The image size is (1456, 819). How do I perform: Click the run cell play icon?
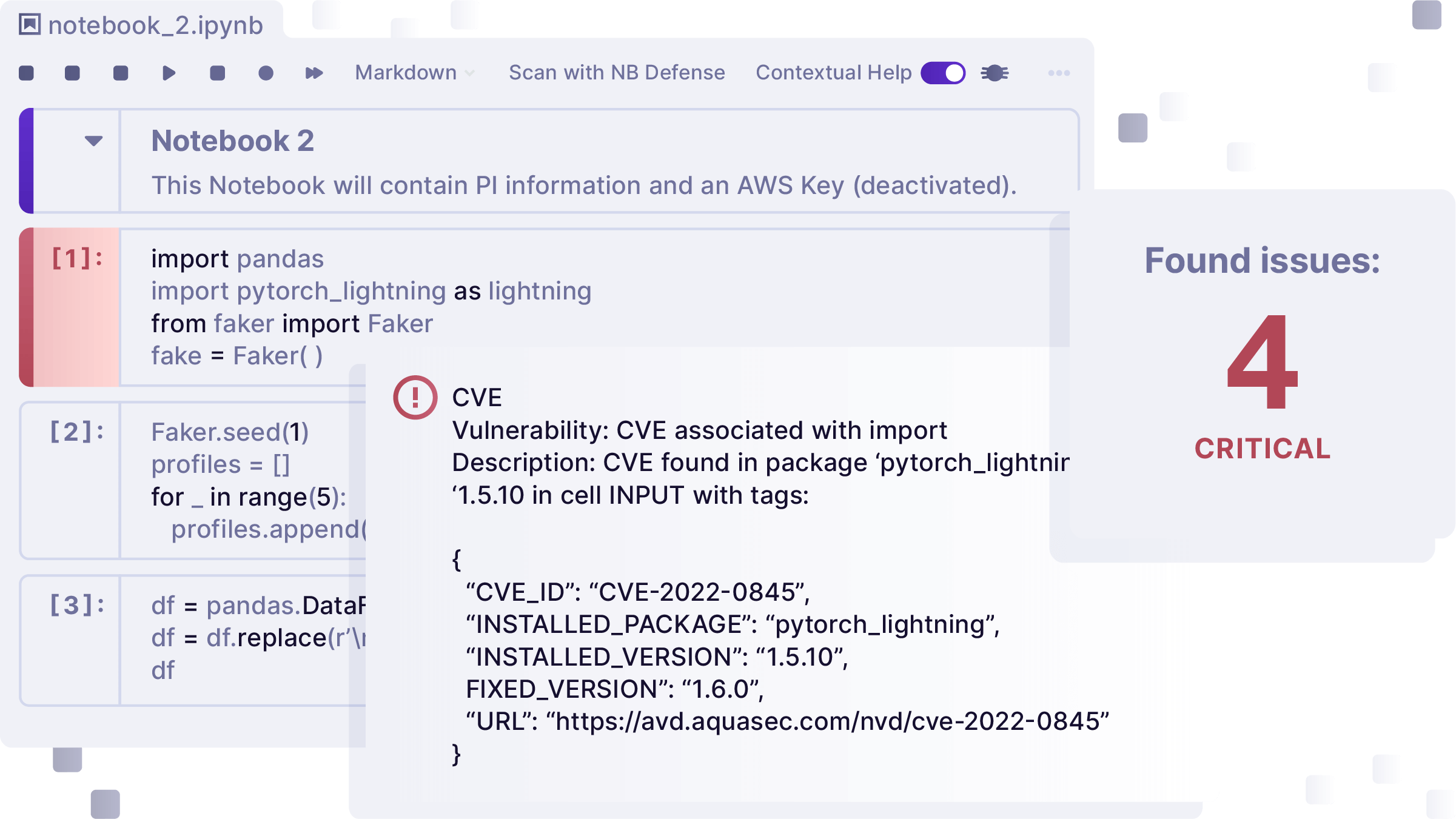(169, 73)
